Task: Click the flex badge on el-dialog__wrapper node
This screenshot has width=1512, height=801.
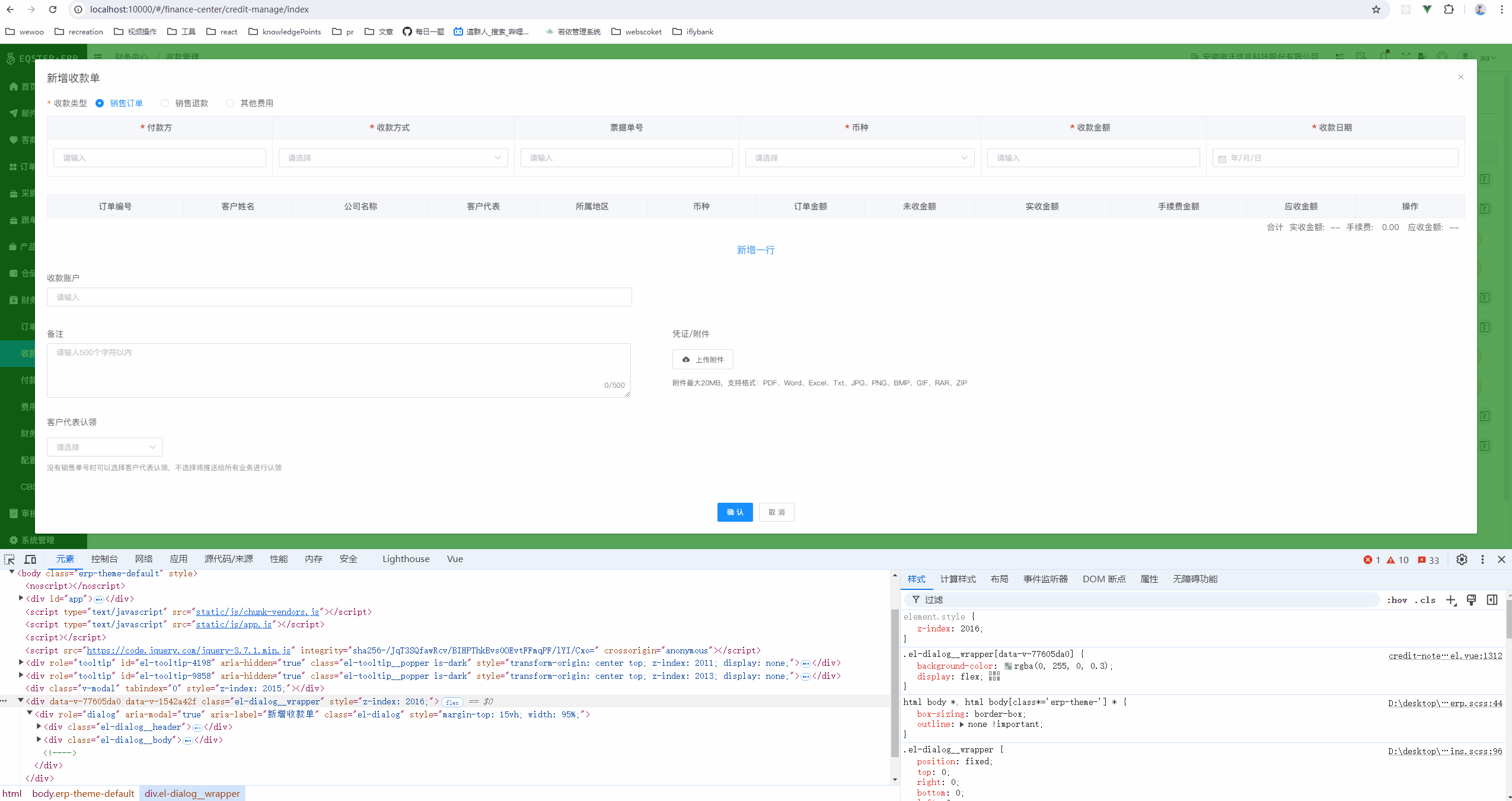Action: (x=452, y=702)
